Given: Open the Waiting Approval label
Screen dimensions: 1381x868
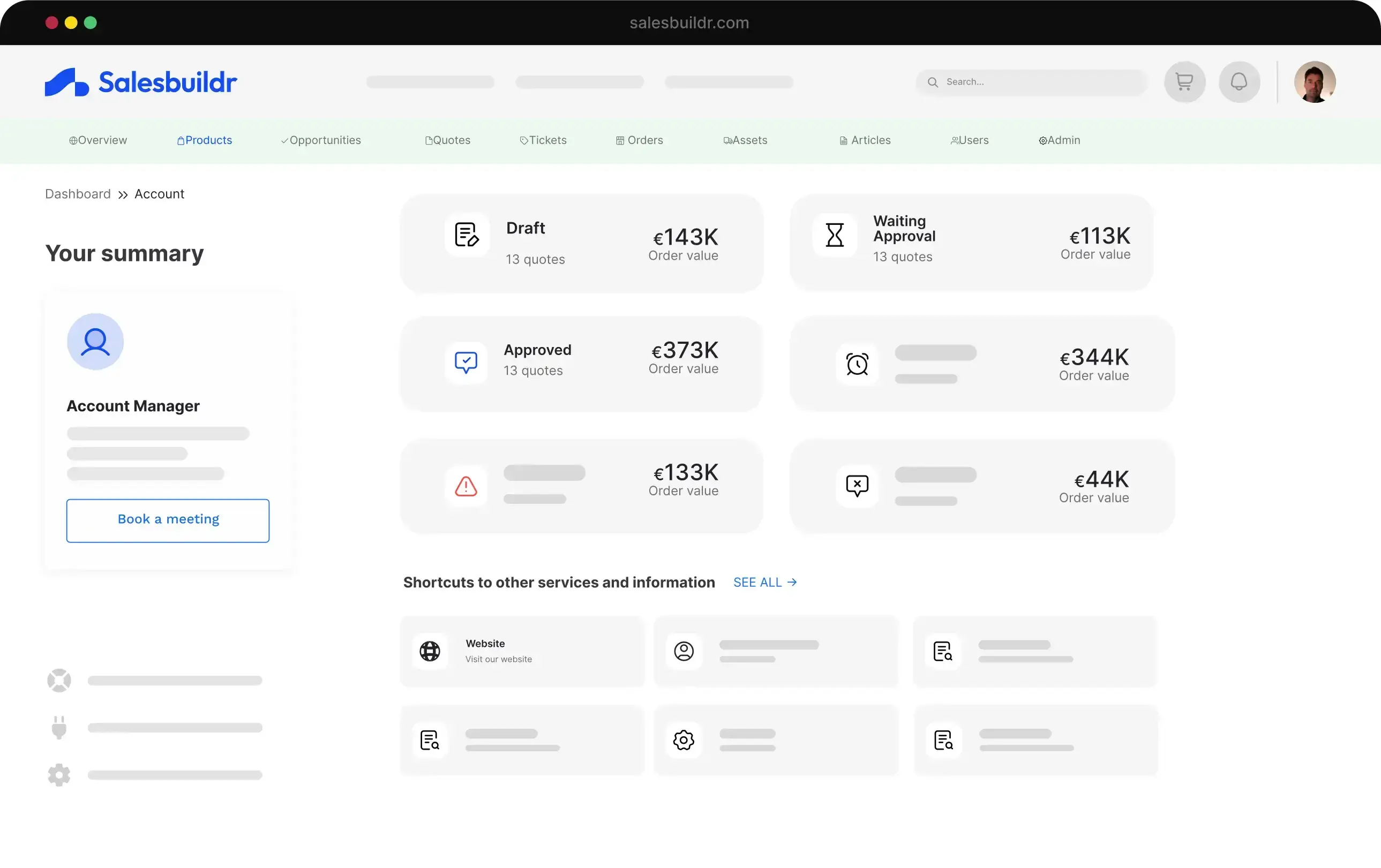Looking at the screenshot, I should [x=904, y=229].
